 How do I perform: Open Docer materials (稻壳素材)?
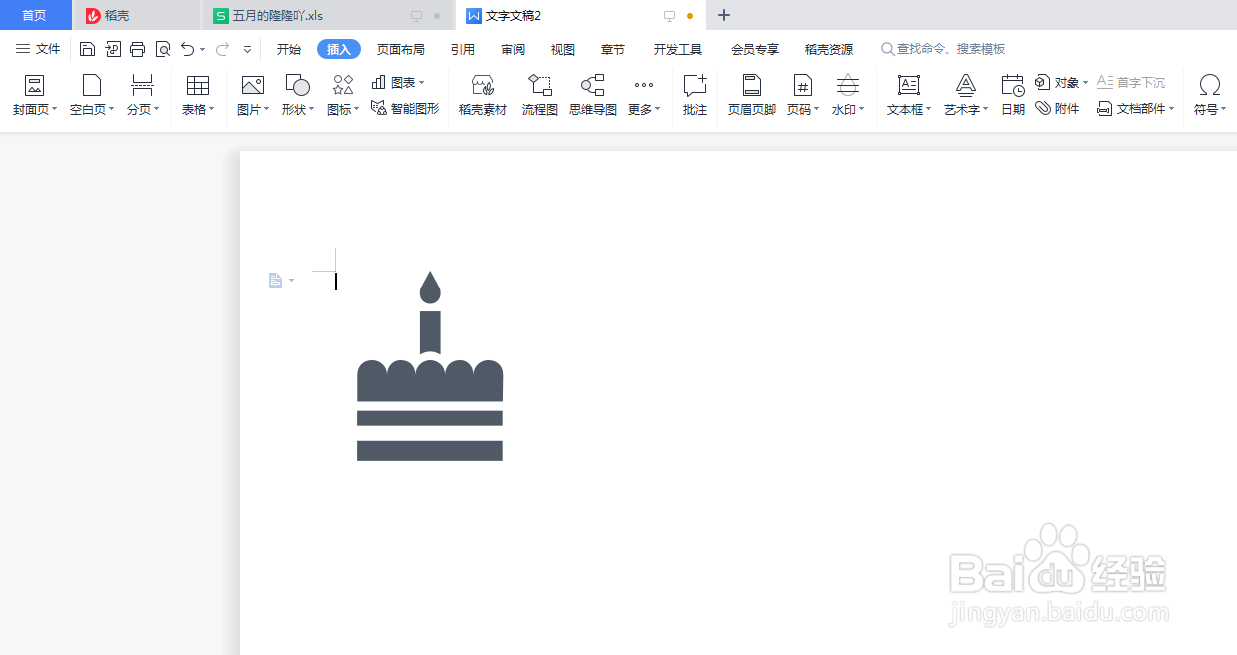[483, 96]
